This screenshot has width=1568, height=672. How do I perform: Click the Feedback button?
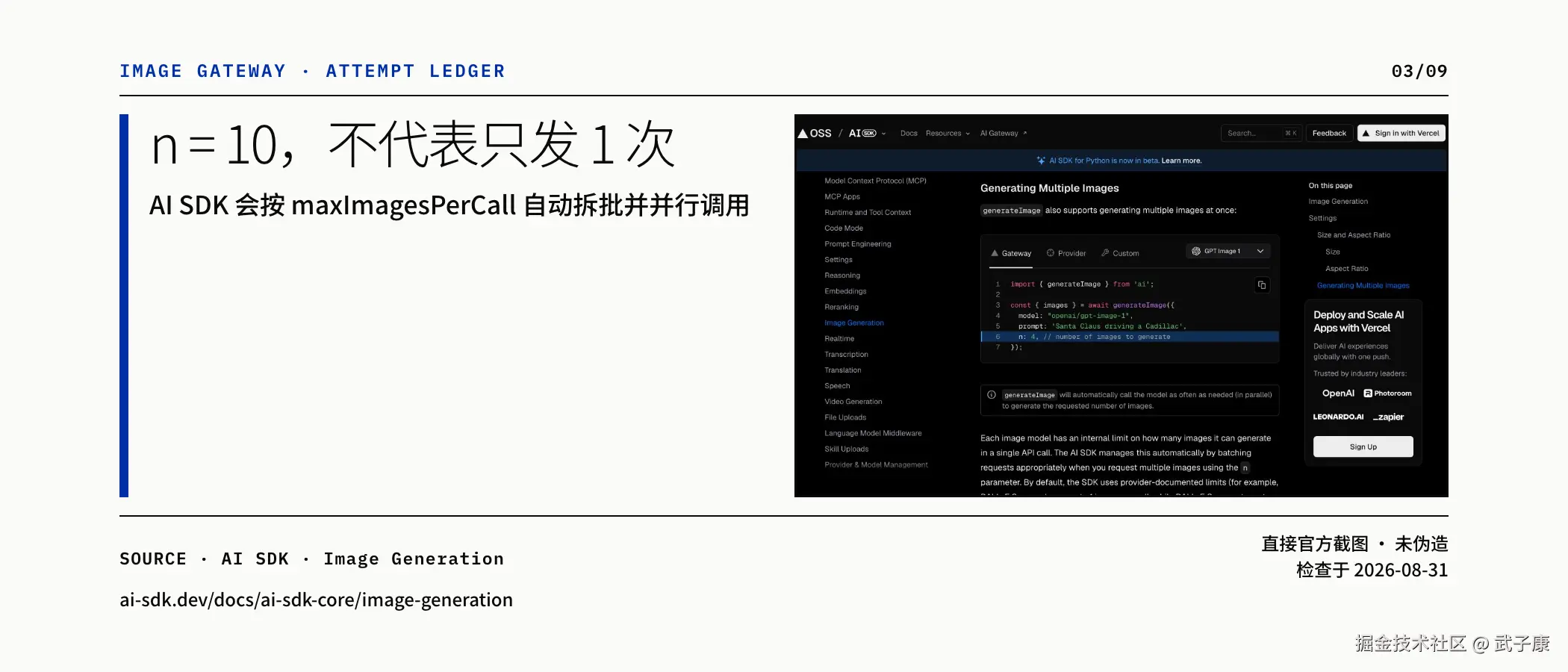pyautogui.click(x=1329, y=133)
